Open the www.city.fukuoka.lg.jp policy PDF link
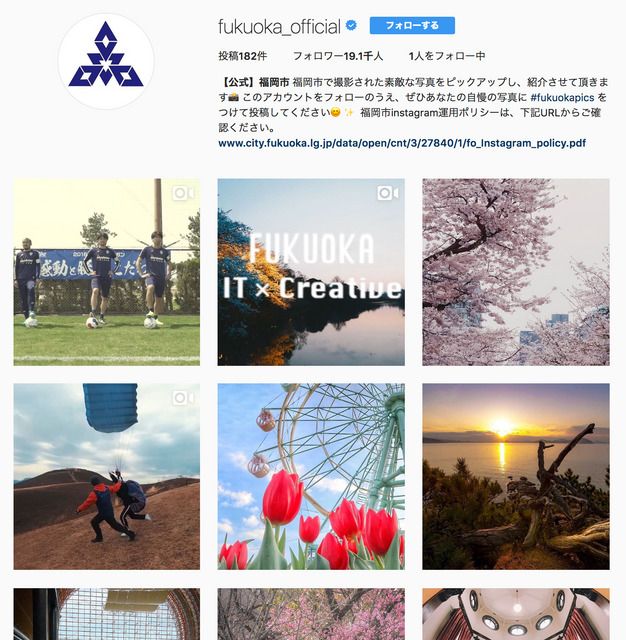 pos(402,143)
